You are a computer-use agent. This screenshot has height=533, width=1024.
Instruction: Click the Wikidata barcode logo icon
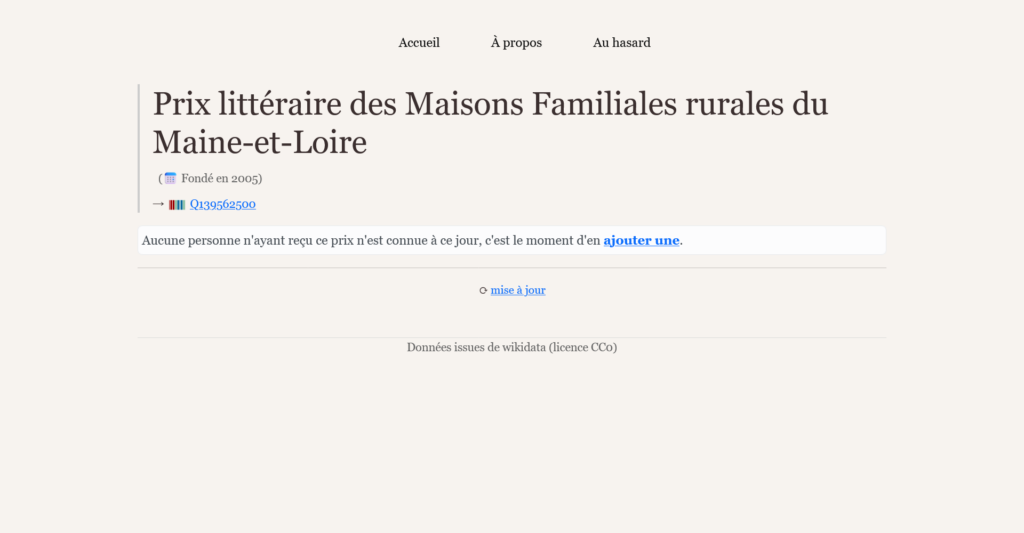pyautogui.click(x=177, y=205)
